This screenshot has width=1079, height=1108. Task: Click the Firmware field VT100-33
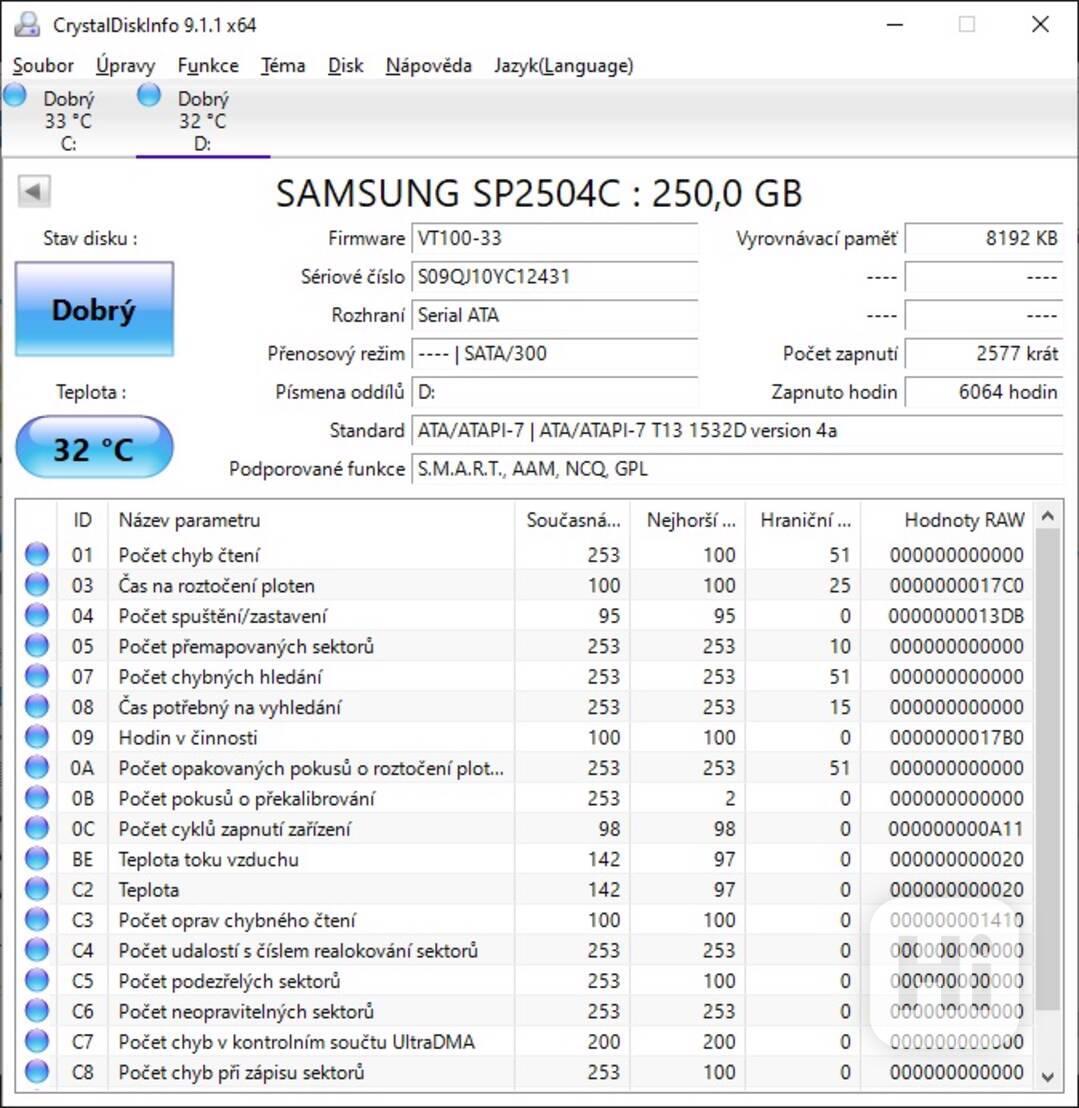click(x=555, y=238)
